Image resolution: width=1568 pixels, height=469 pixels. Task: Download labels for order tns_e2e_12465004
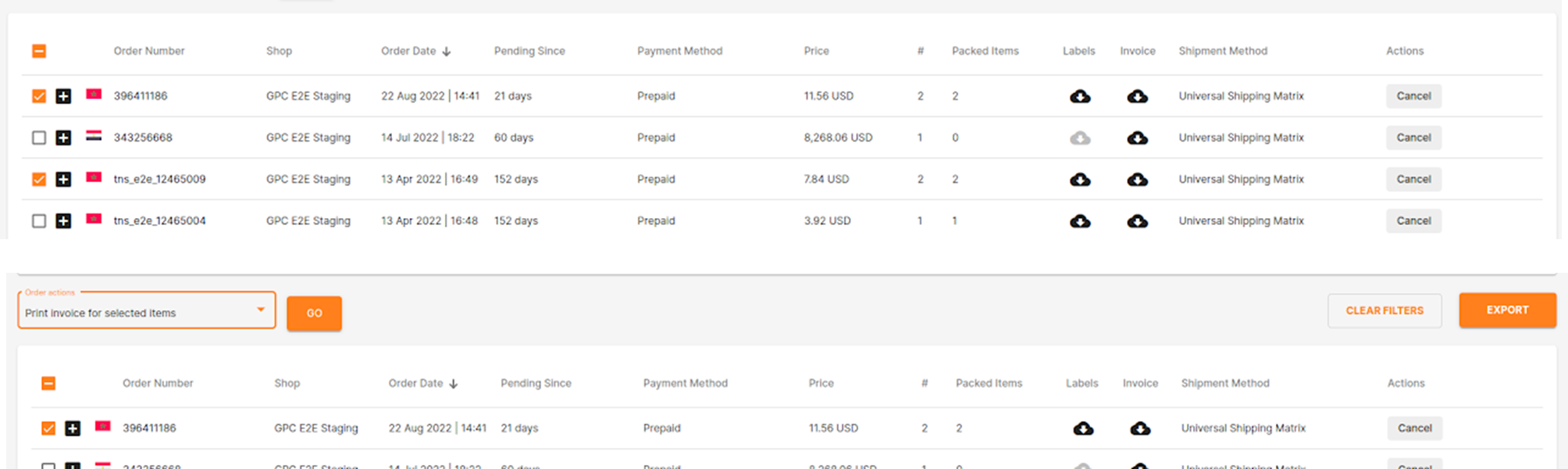[1080, 221]
